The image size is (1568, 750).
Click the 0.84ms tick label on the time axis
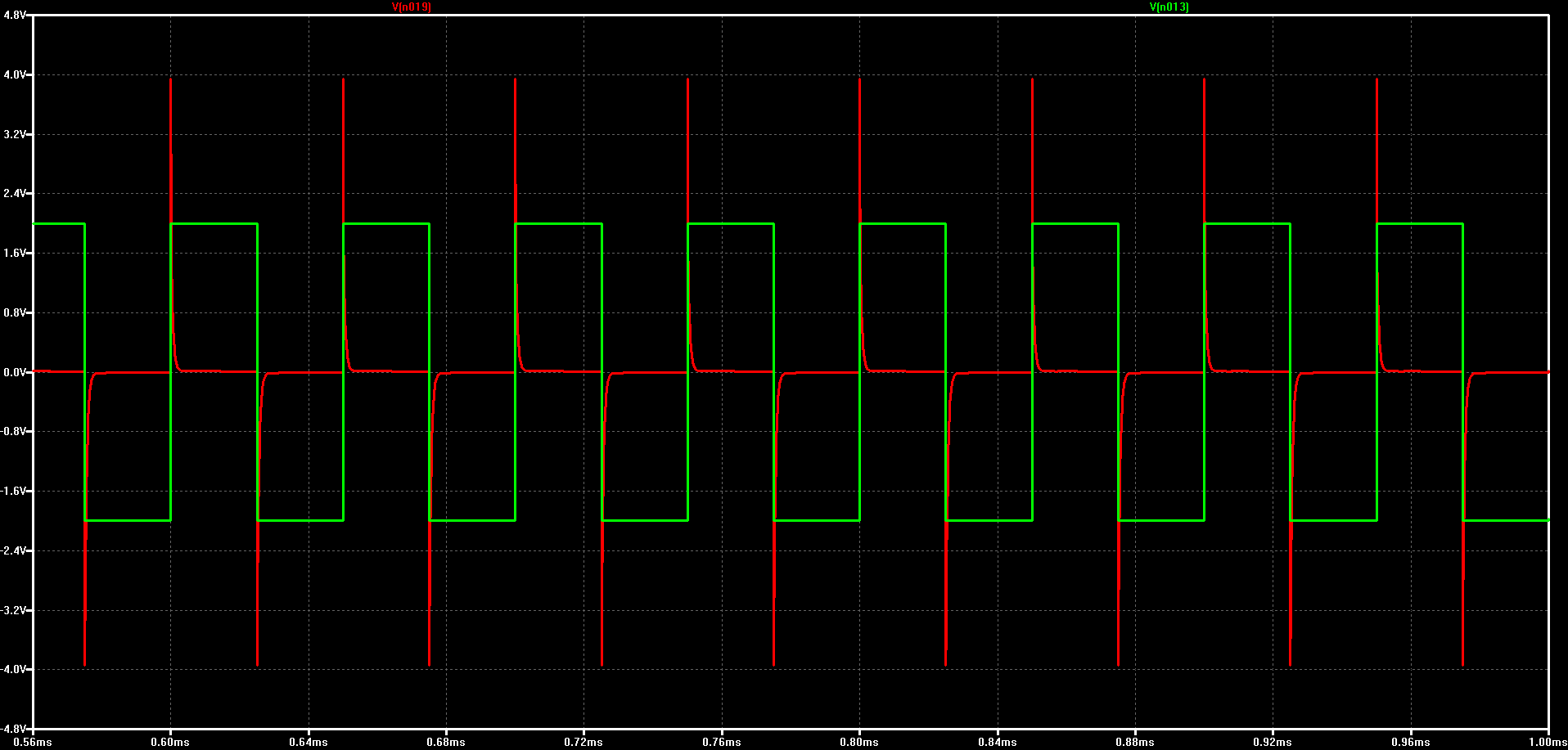998,742
